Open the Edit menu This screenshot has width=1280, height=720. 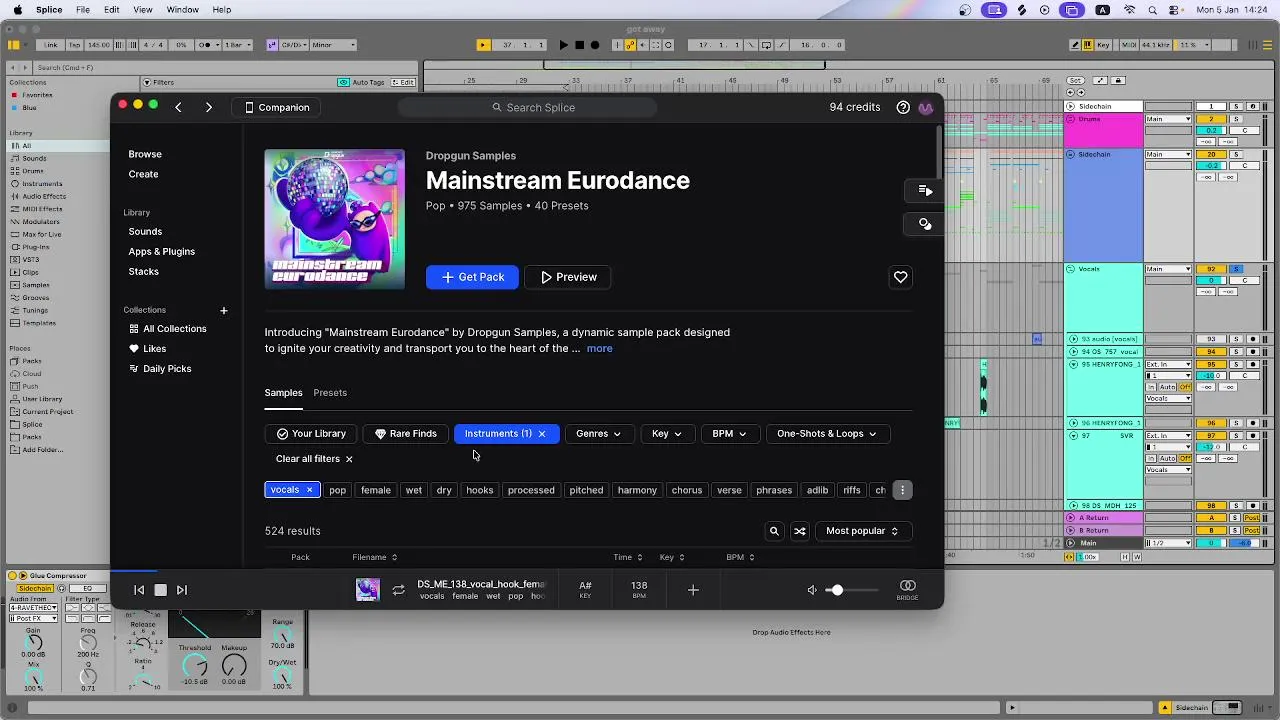pyautogui.click(x=112, y=10)
